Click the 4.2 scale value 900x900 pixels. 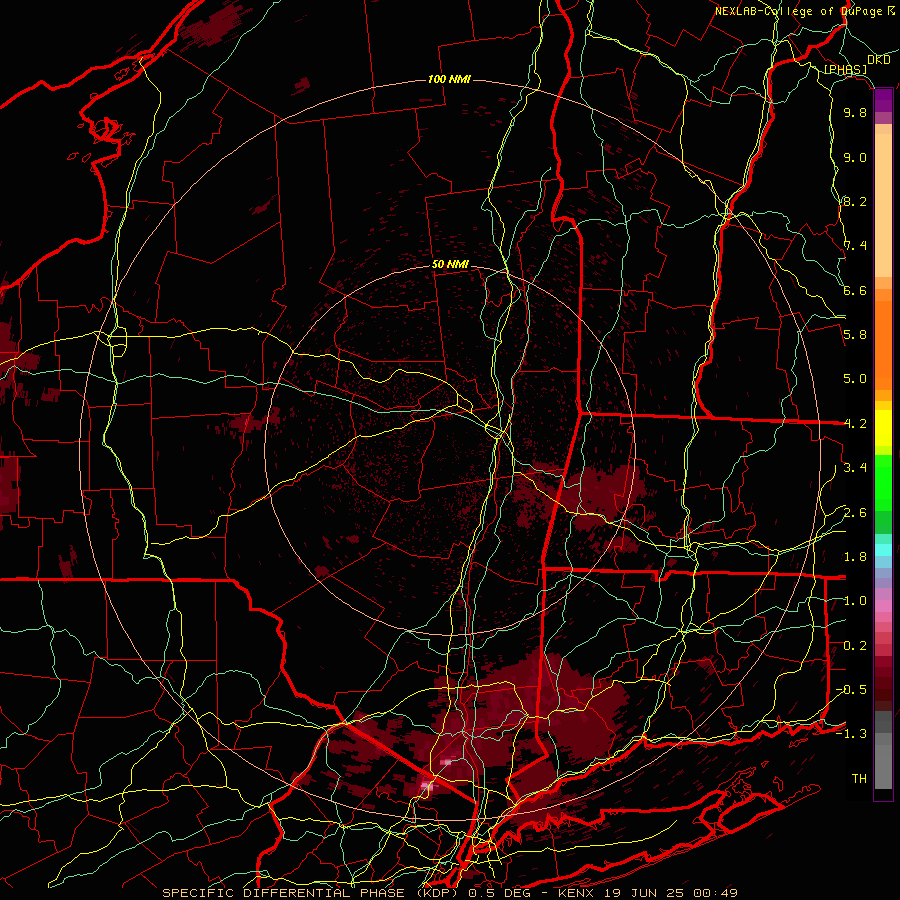pyautogui.click(x=855, y=424)
